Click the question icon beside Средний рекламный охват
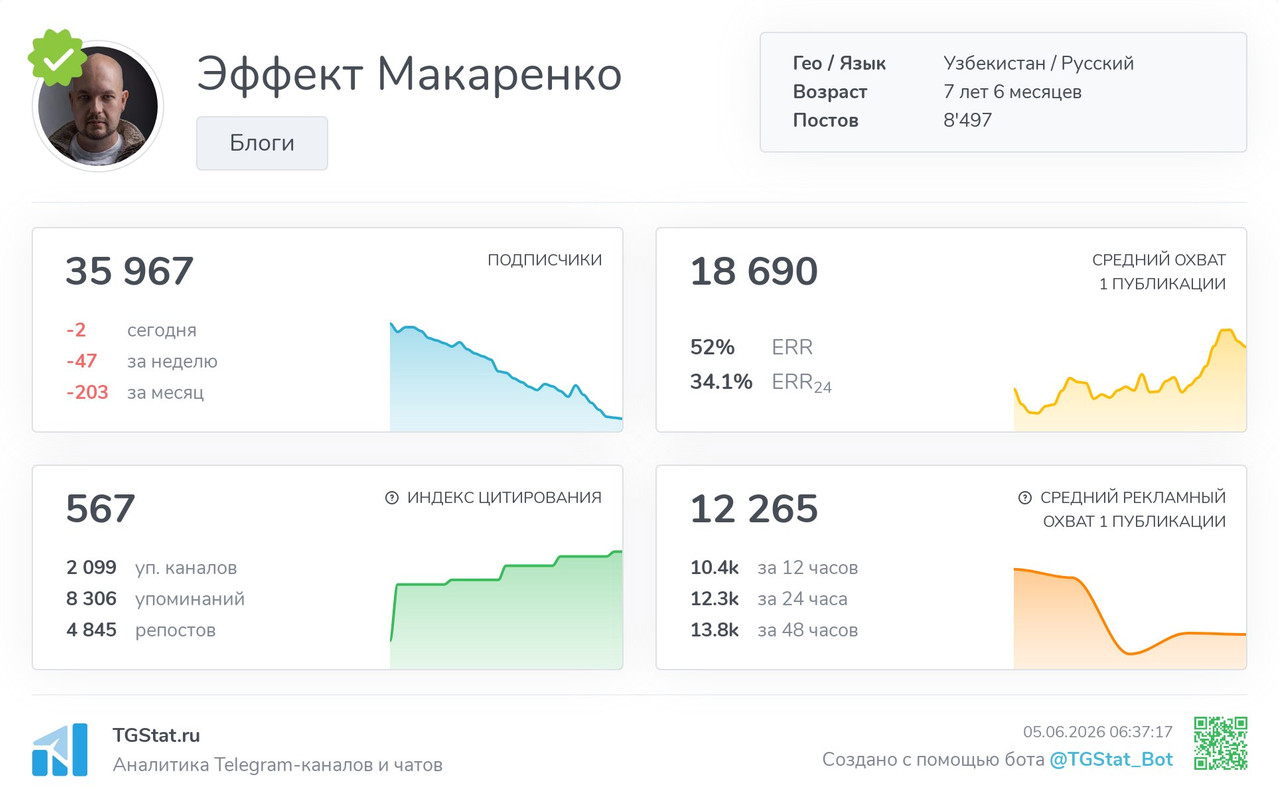This screenshot has width=1279, height=803. pos(1024,497)
